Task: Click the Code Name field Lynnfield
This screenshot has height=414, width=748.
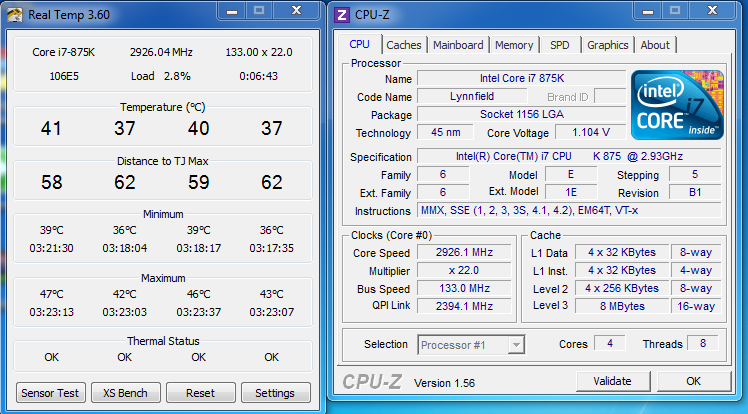Action: click(472, 96)
